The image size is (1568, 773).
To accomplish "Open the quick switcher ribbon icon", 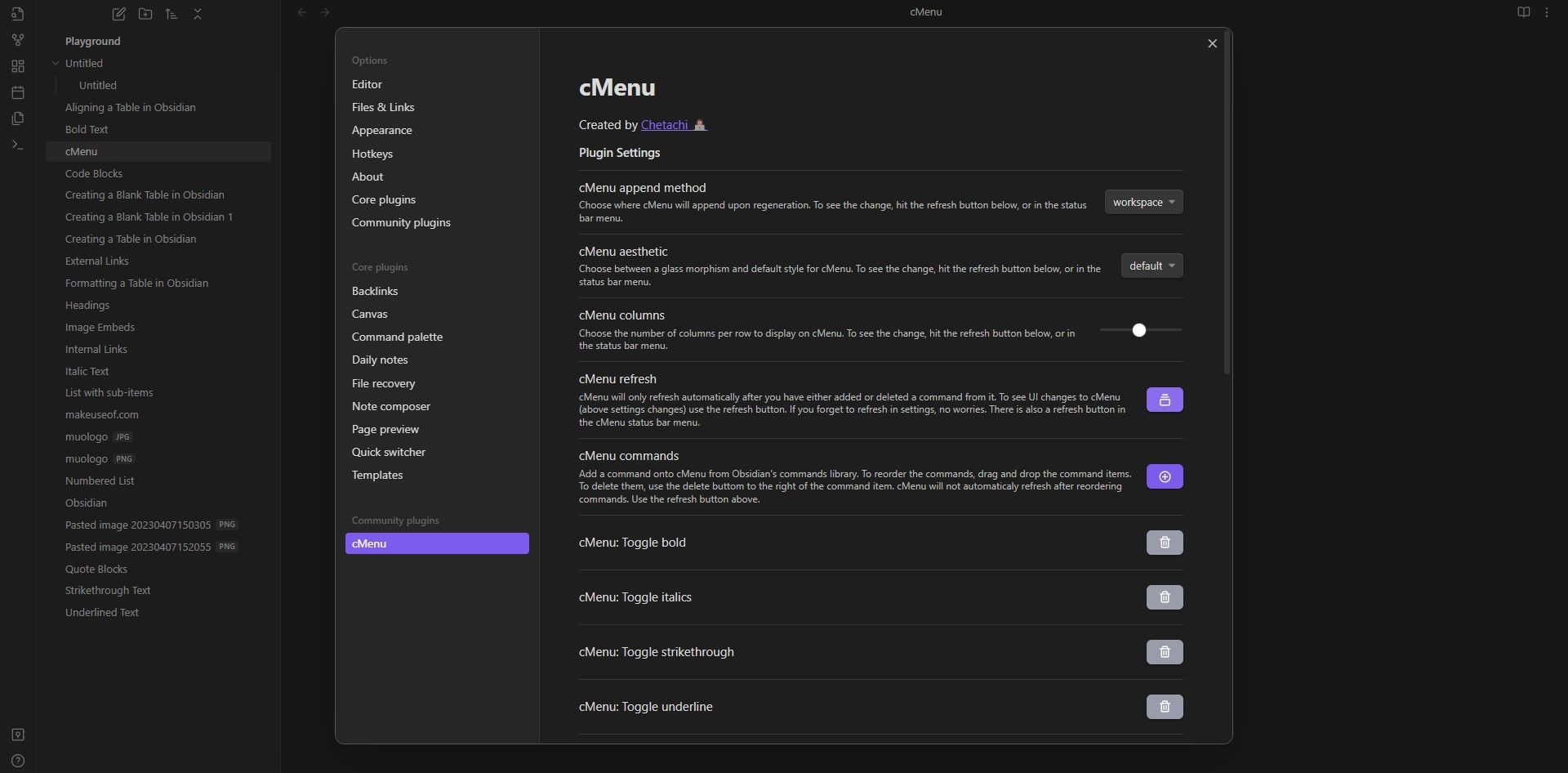I will point(18,14).
